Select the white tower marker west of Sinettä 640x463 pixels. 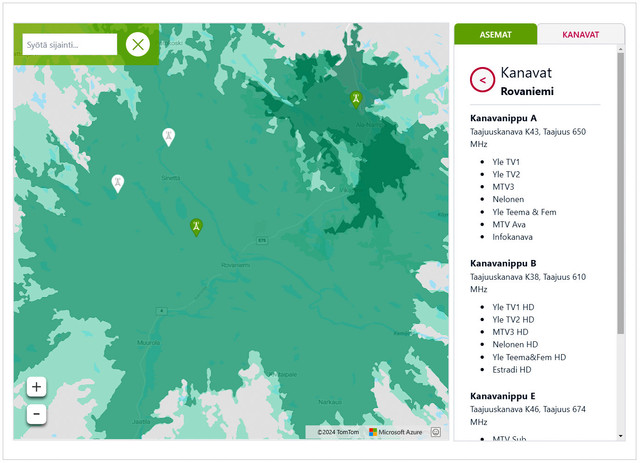(118, 184)
